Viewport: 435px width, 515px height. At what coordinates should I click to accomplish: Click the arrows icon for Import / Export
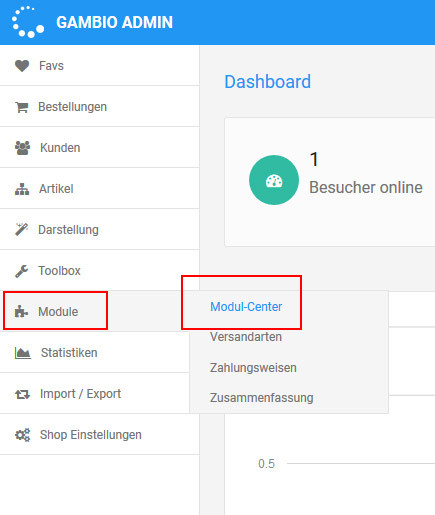pyautogui.click(x=22, y=395)
